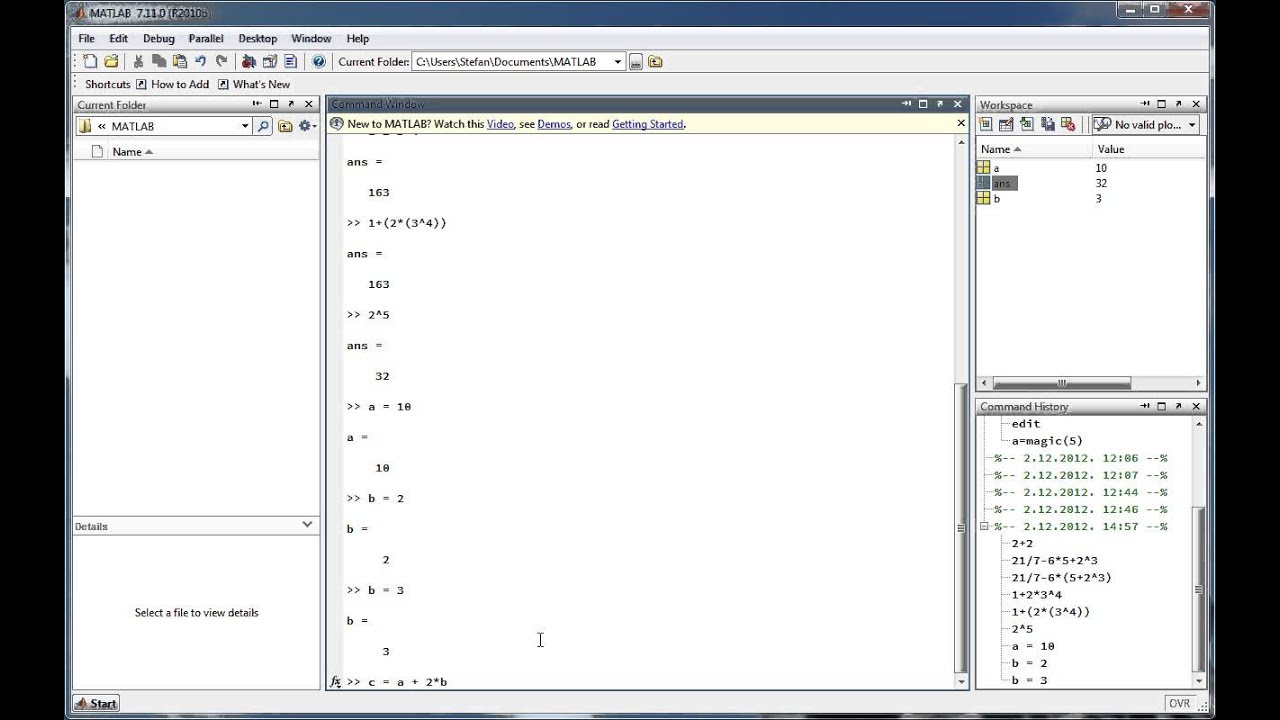Open the Profiler icon in the toolbar

291,61
